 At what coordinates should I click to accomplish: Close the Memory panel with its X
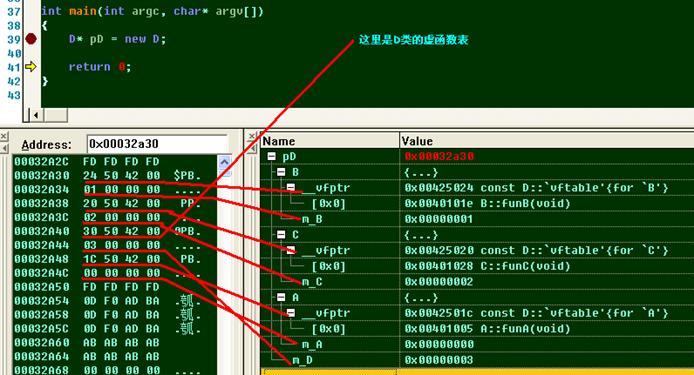tap(4, 136)
